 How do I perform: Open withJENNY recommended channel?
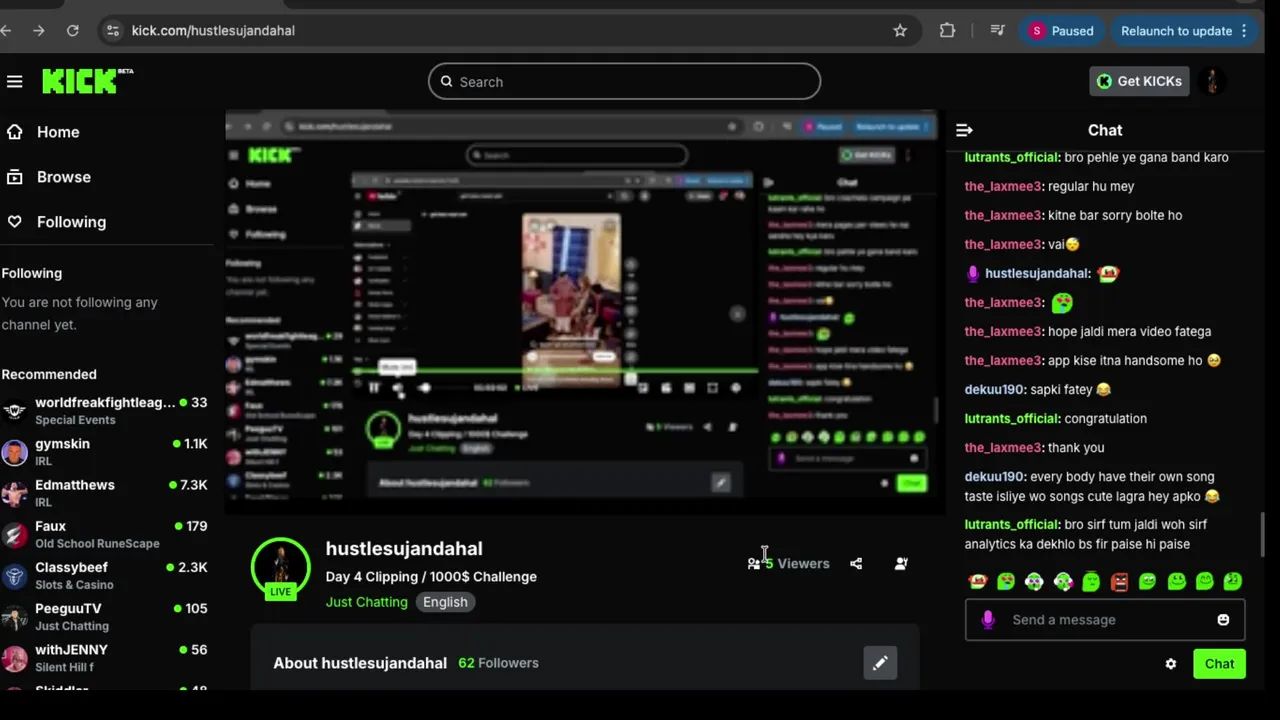pyautogui.click(x=105, y=657)
